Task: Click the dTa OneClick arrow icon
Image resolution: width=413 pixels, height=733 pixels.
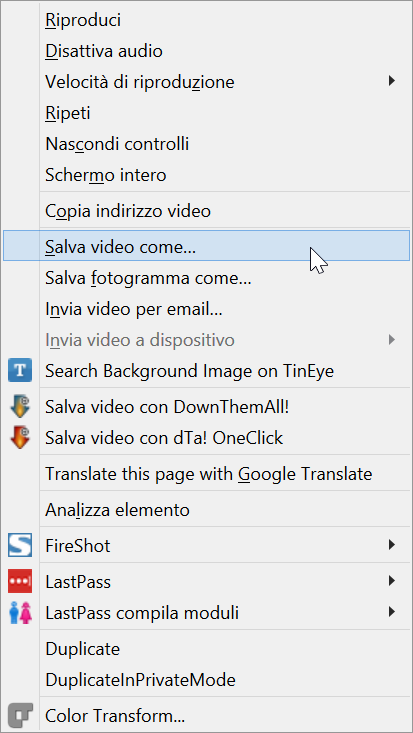Action: point(20,438)
